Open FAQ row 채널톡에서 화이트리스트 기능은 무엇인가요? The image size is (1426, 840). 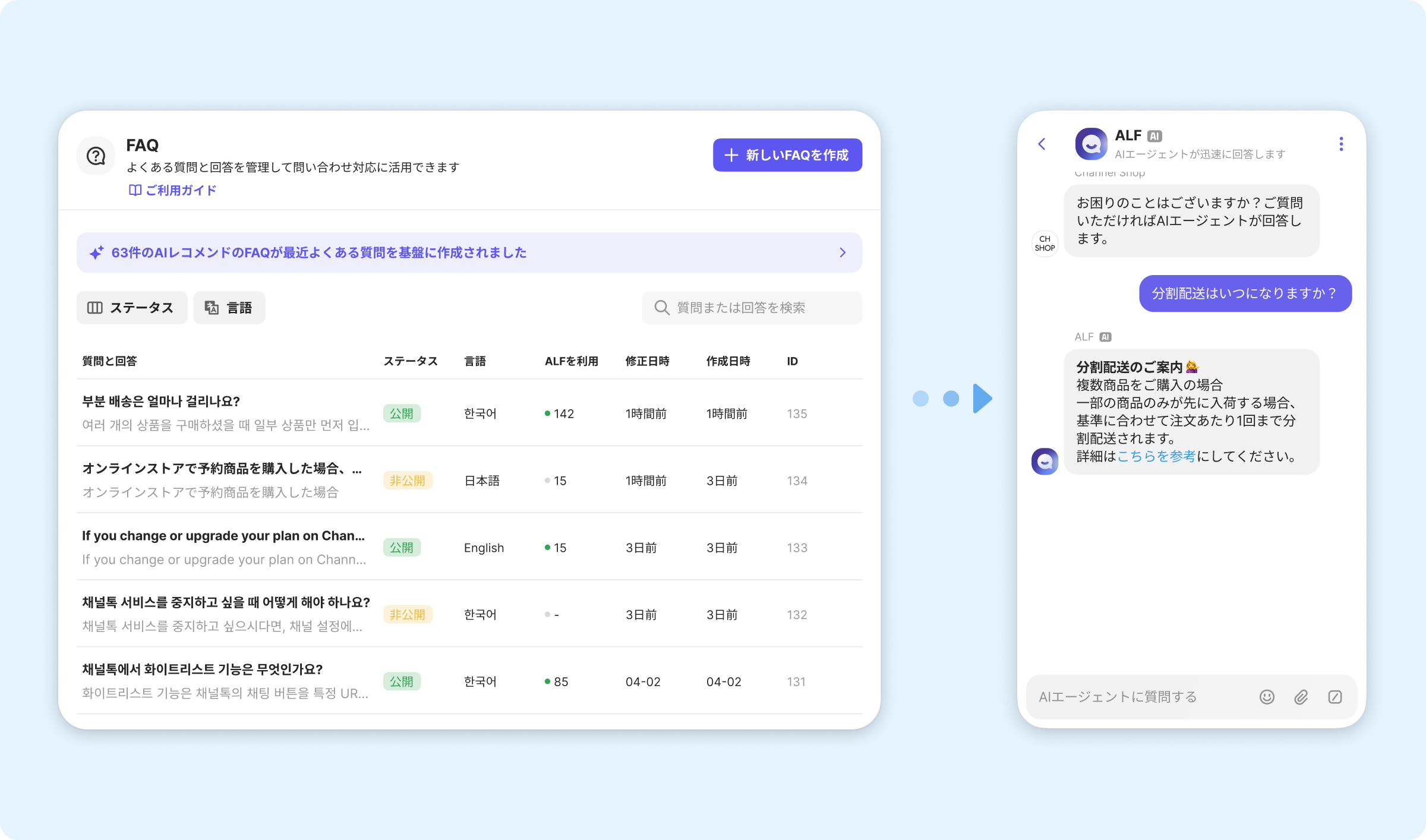[469, 681]
